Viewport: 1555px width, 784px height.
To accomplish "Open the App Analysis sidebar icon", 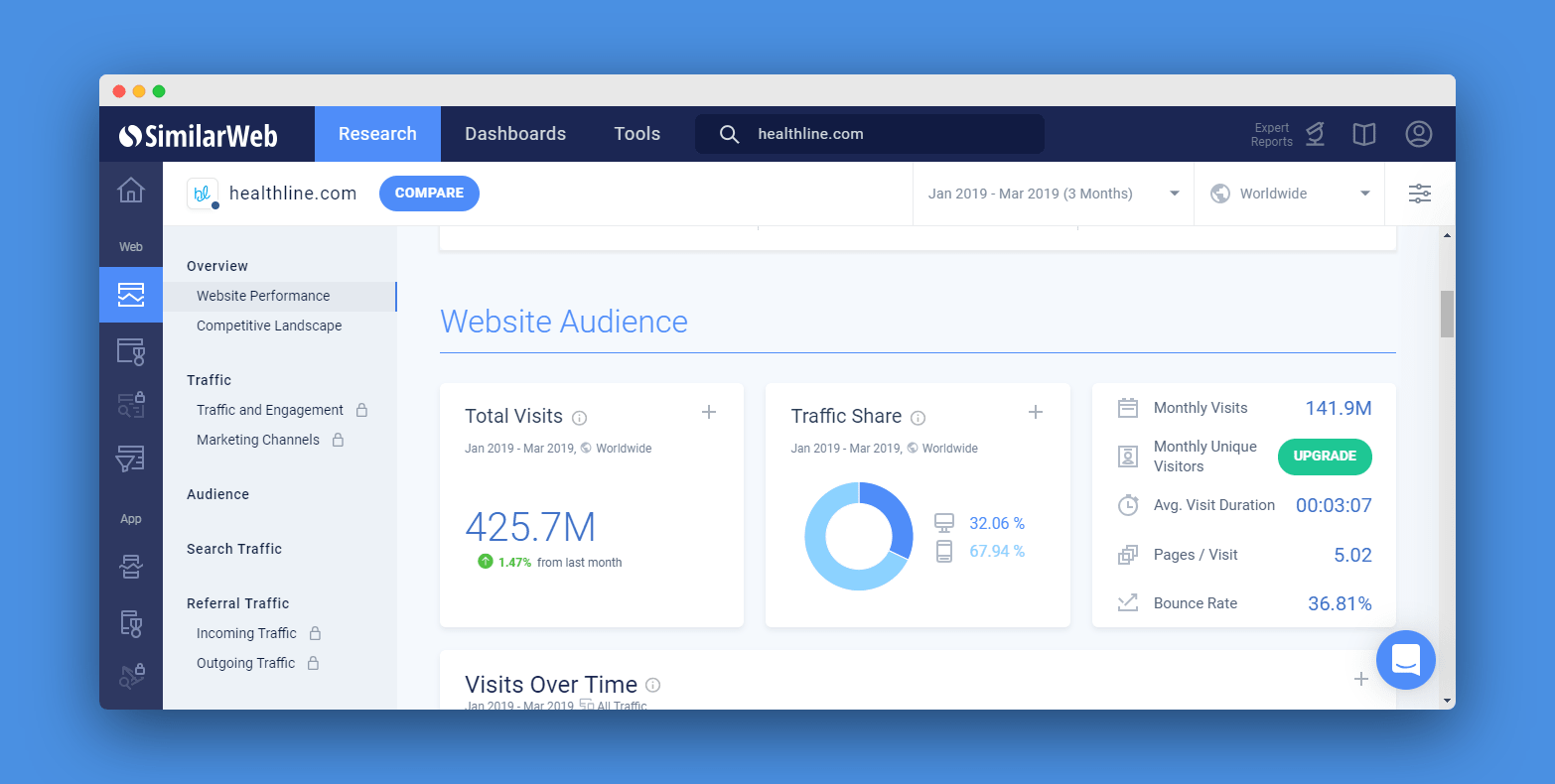I will point(131,567).
